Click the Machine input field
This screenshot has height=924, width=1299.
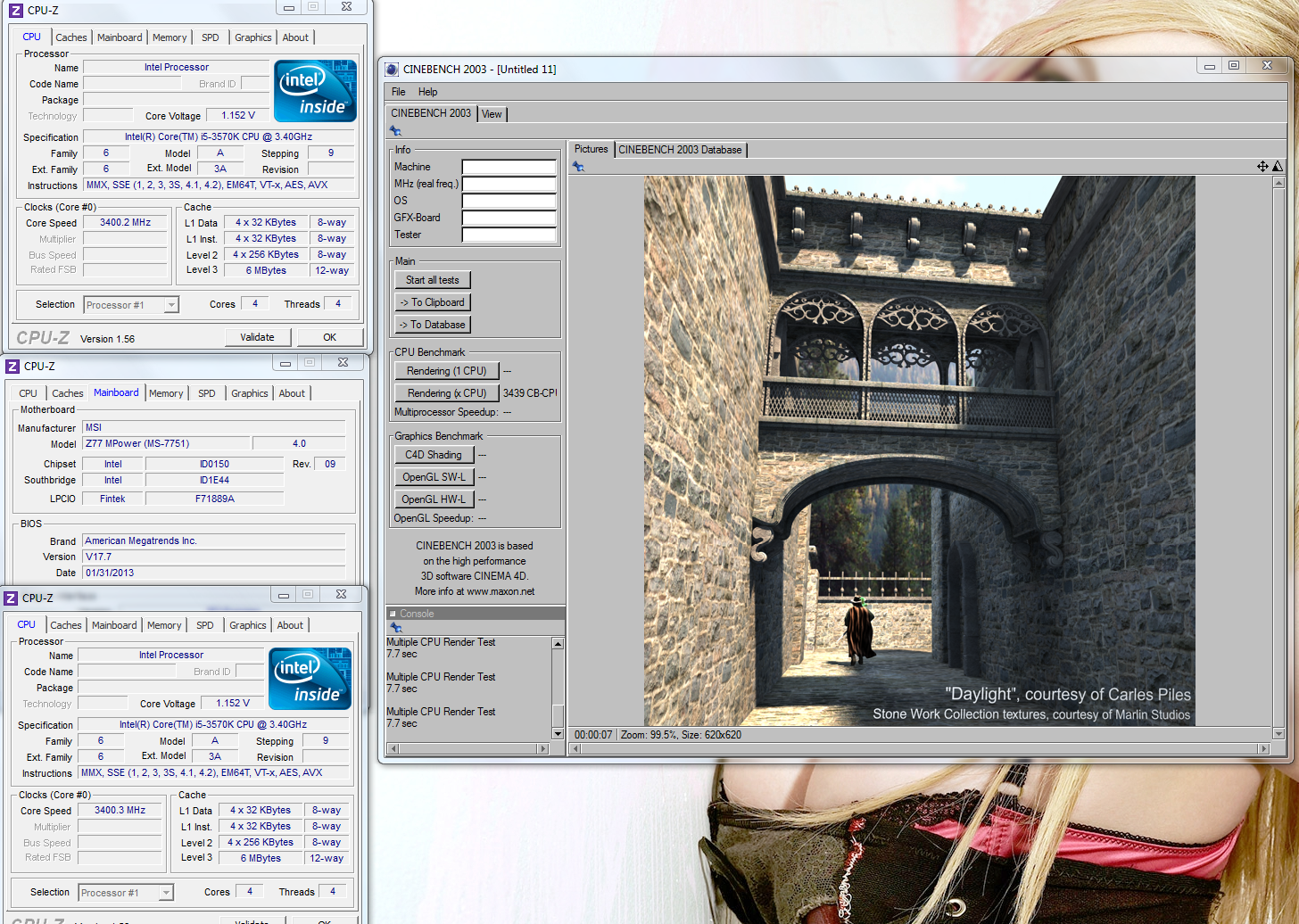509,167
